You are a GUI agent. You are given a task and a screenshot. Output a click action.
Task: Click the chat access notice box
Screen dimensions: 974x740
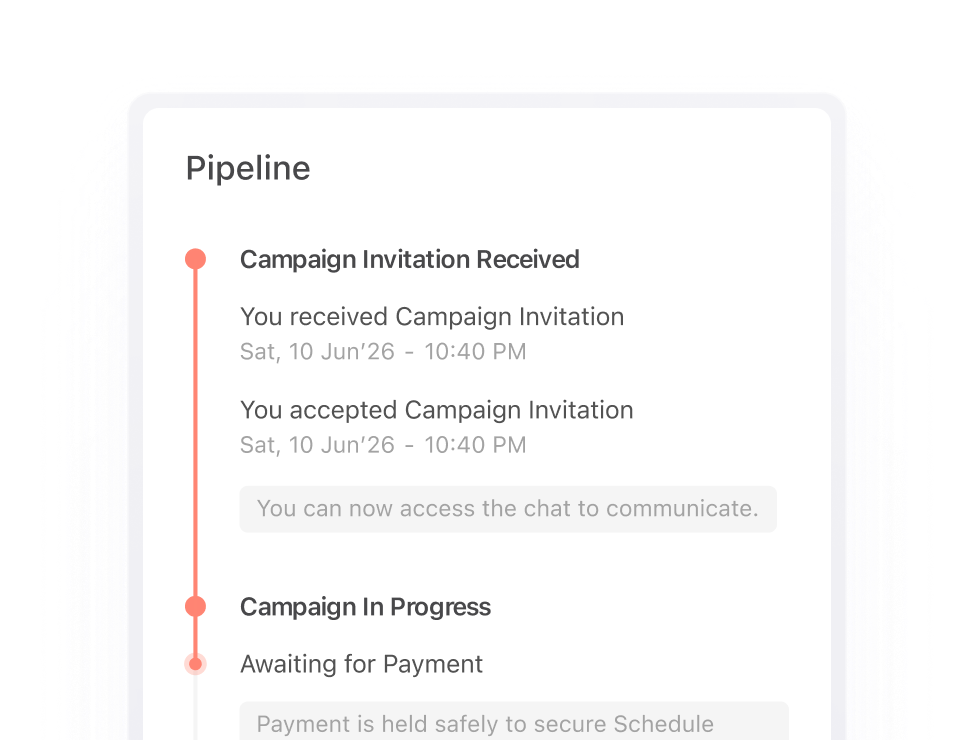(x=508, y=509)
